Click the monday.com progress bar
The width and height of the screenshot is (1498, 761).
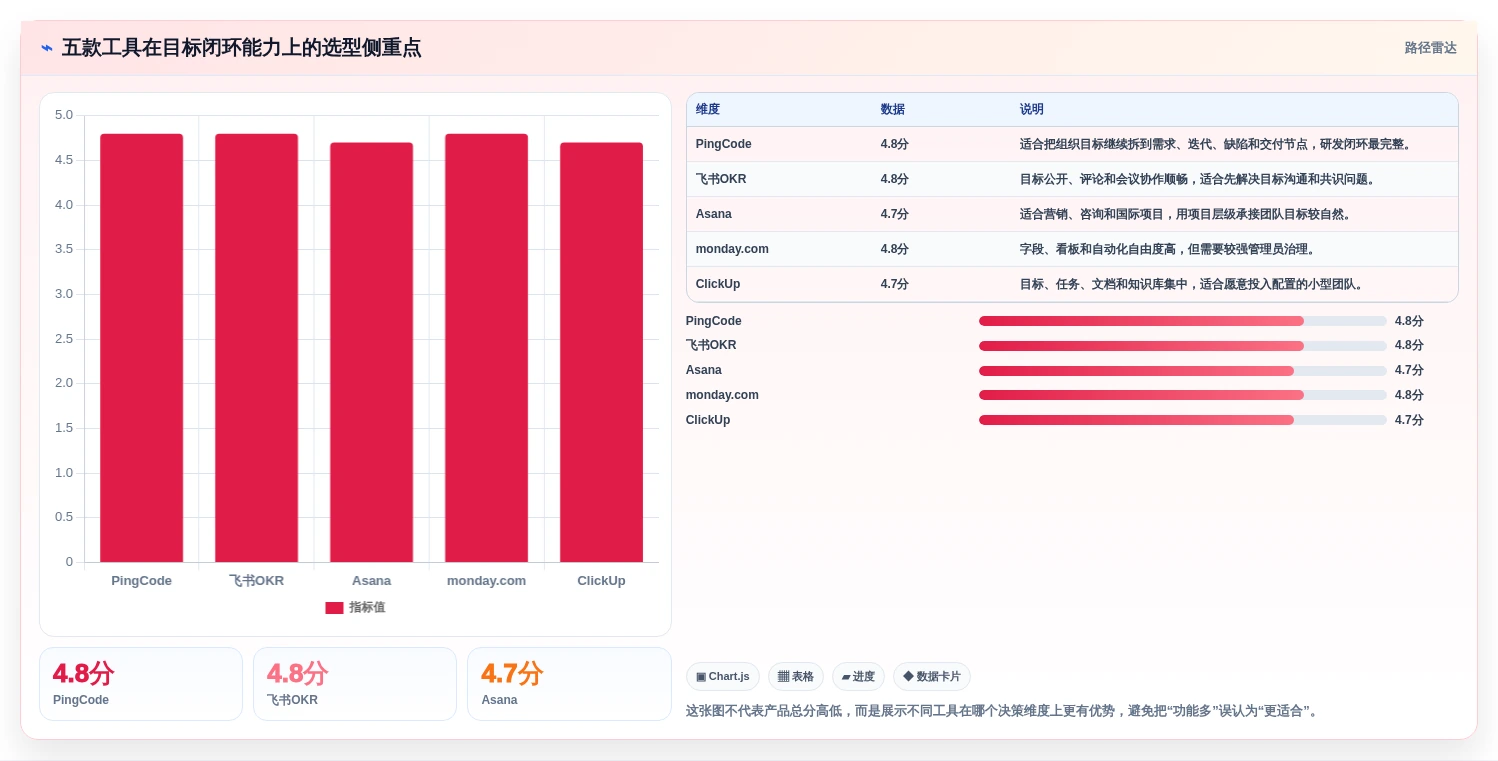(1182, 395)
